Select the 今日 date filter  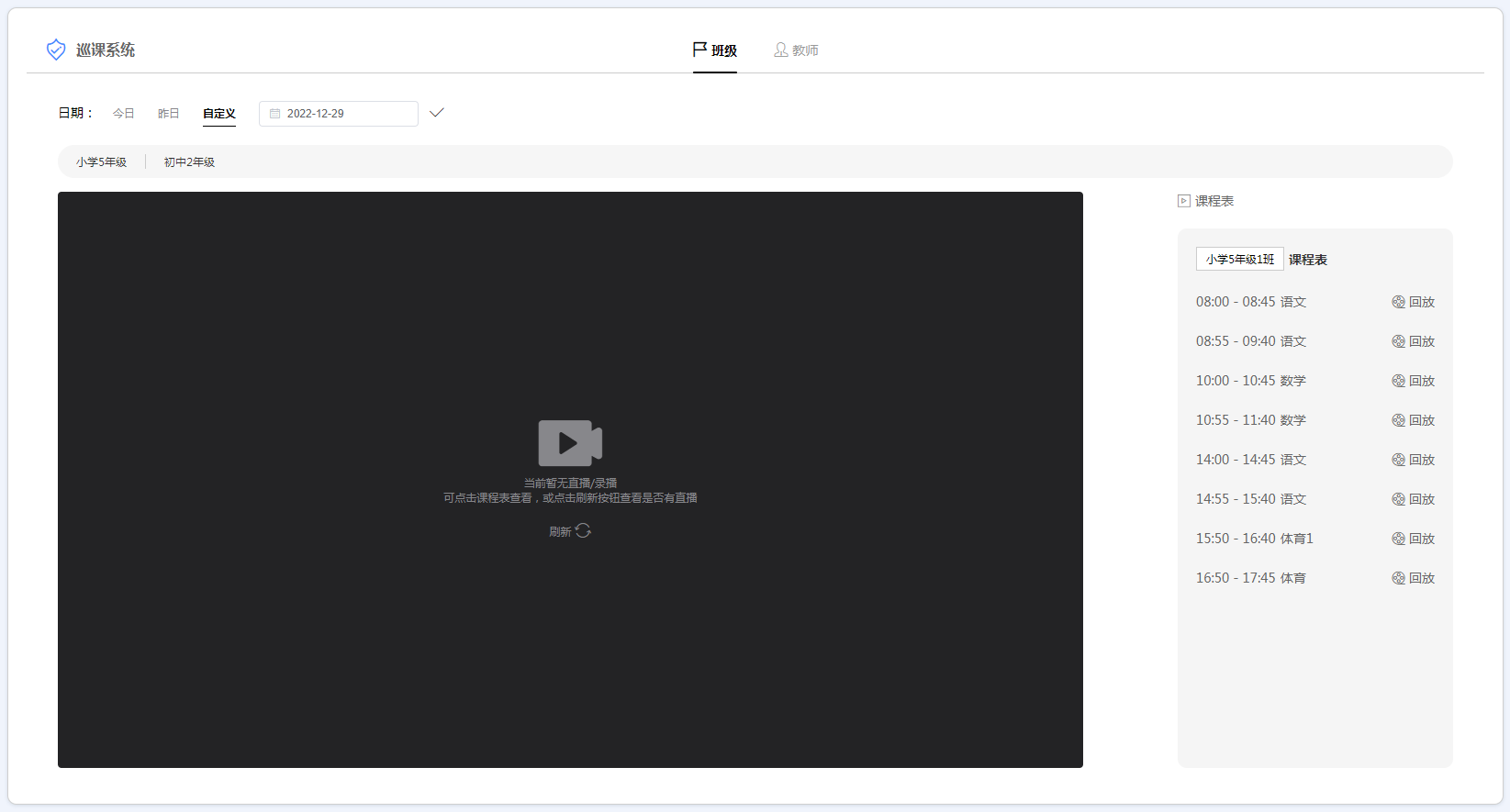(124, 114)
